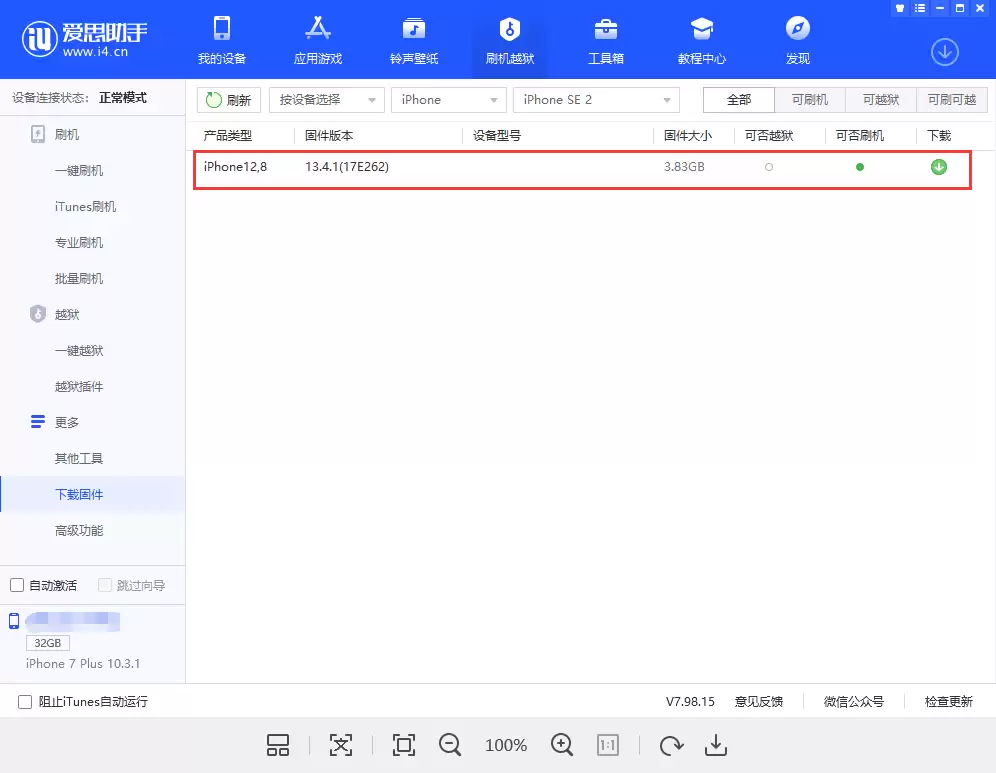Click firmware version 13.4.1(17E262)
The width and height of the screenshot is (996, 773).
pos(347,166)
